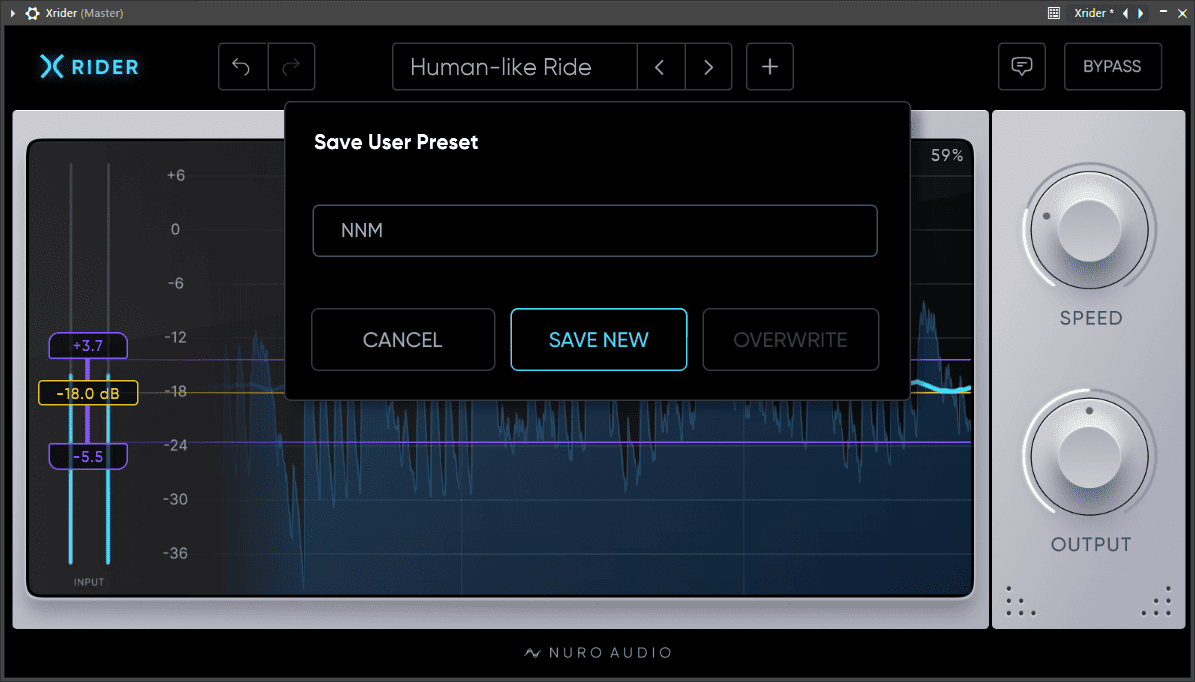Click the undo arrow icon
The height and width of the screenshot is (682, 1195).
click(x=242, y=67)
